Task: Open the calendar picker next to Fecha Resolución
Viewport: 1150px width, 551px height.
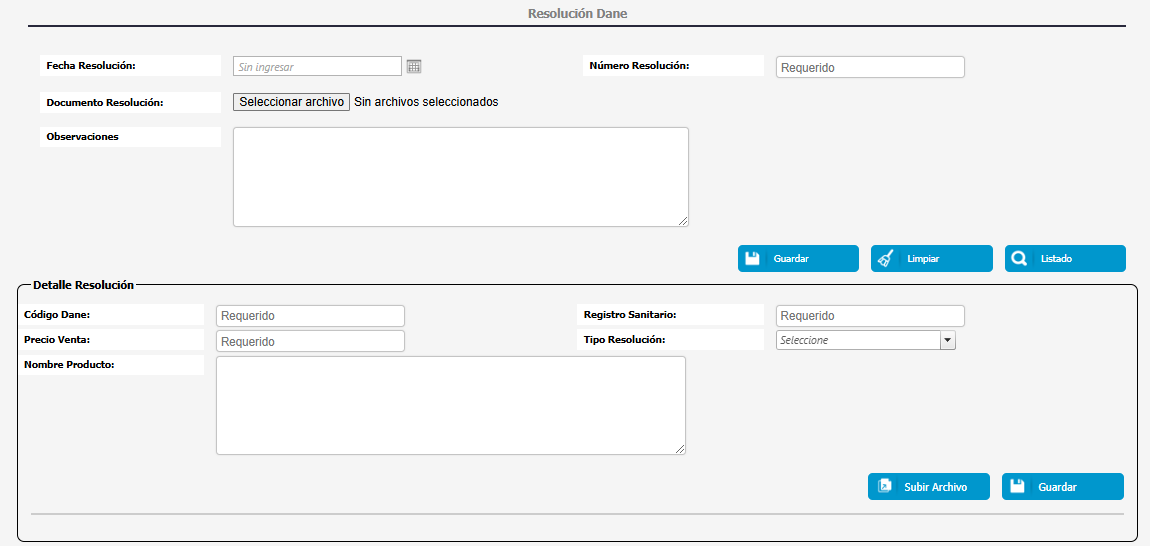Action: [414, 67]
